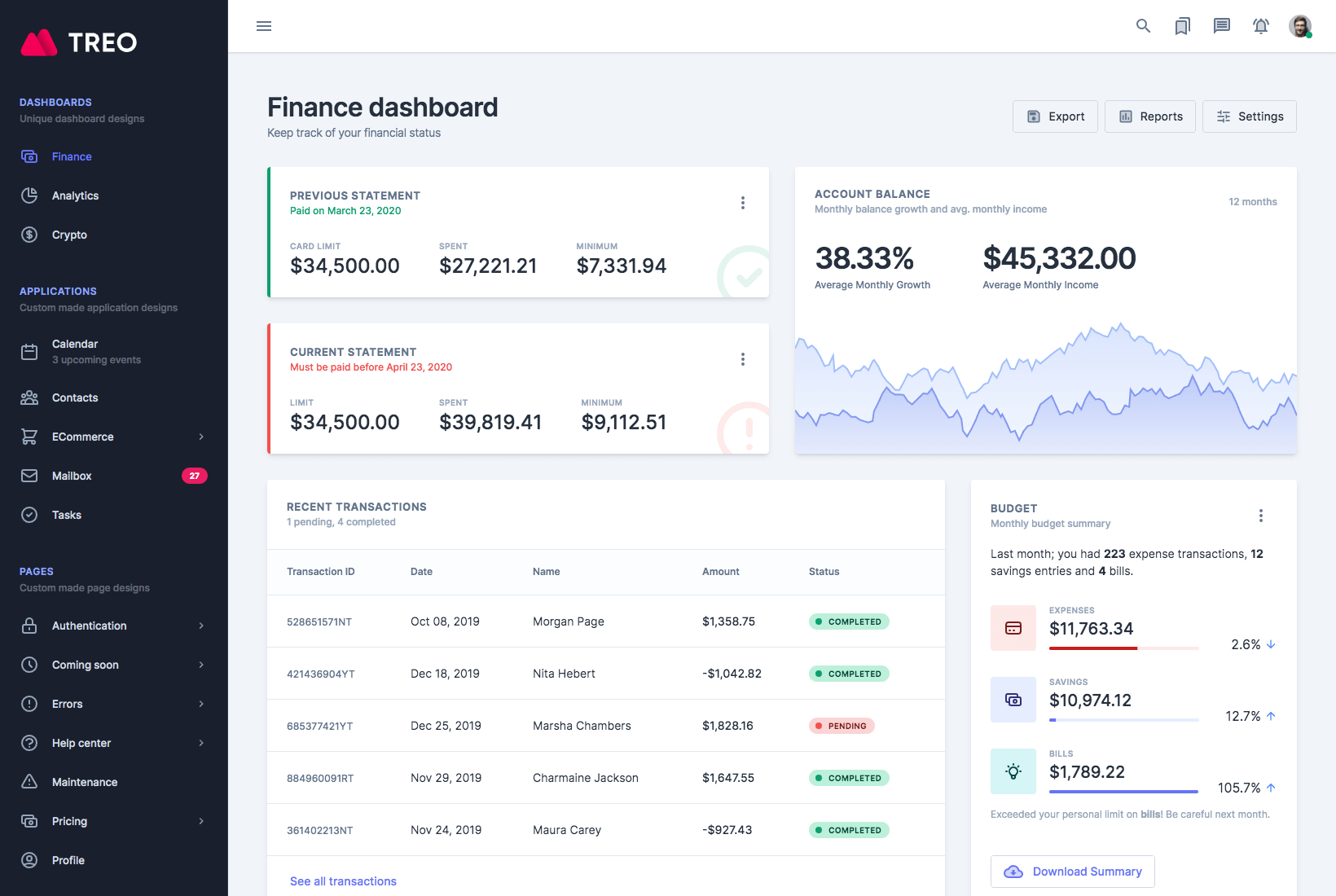
Task: Open the Budget card options menu
Action: coord(1260,516)
